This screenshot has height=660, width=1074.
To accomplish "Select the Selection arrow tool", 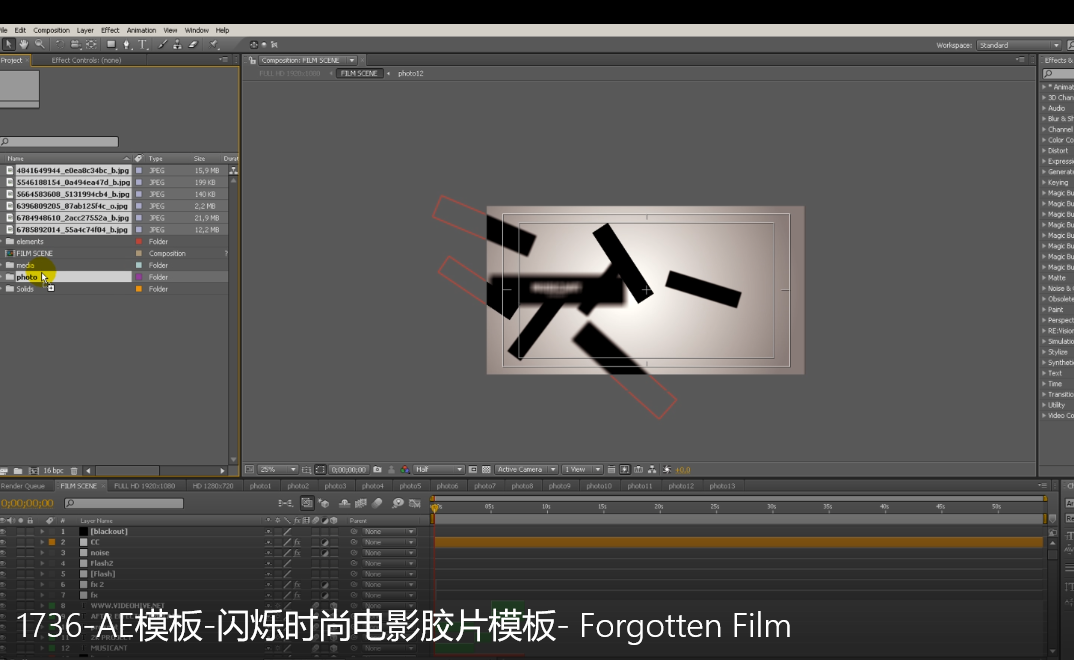I will (x=8, y=45).
